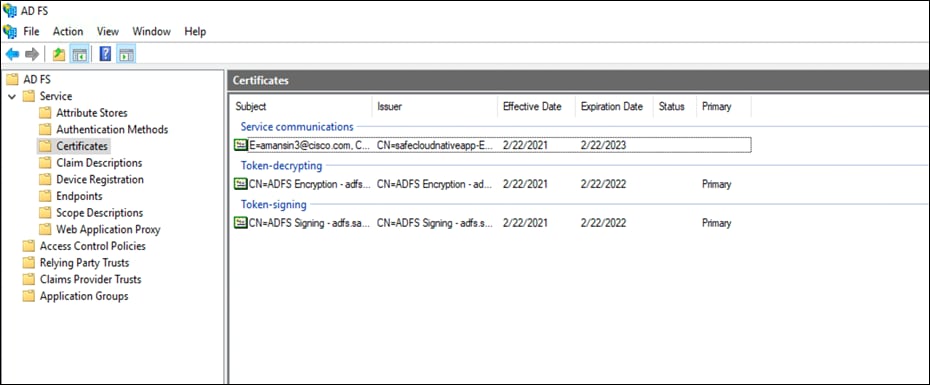Image resolution: width=930 pixels, height=385 pixels.
Task: Click the Application Groups folder icon
Action: coord(28,295)
